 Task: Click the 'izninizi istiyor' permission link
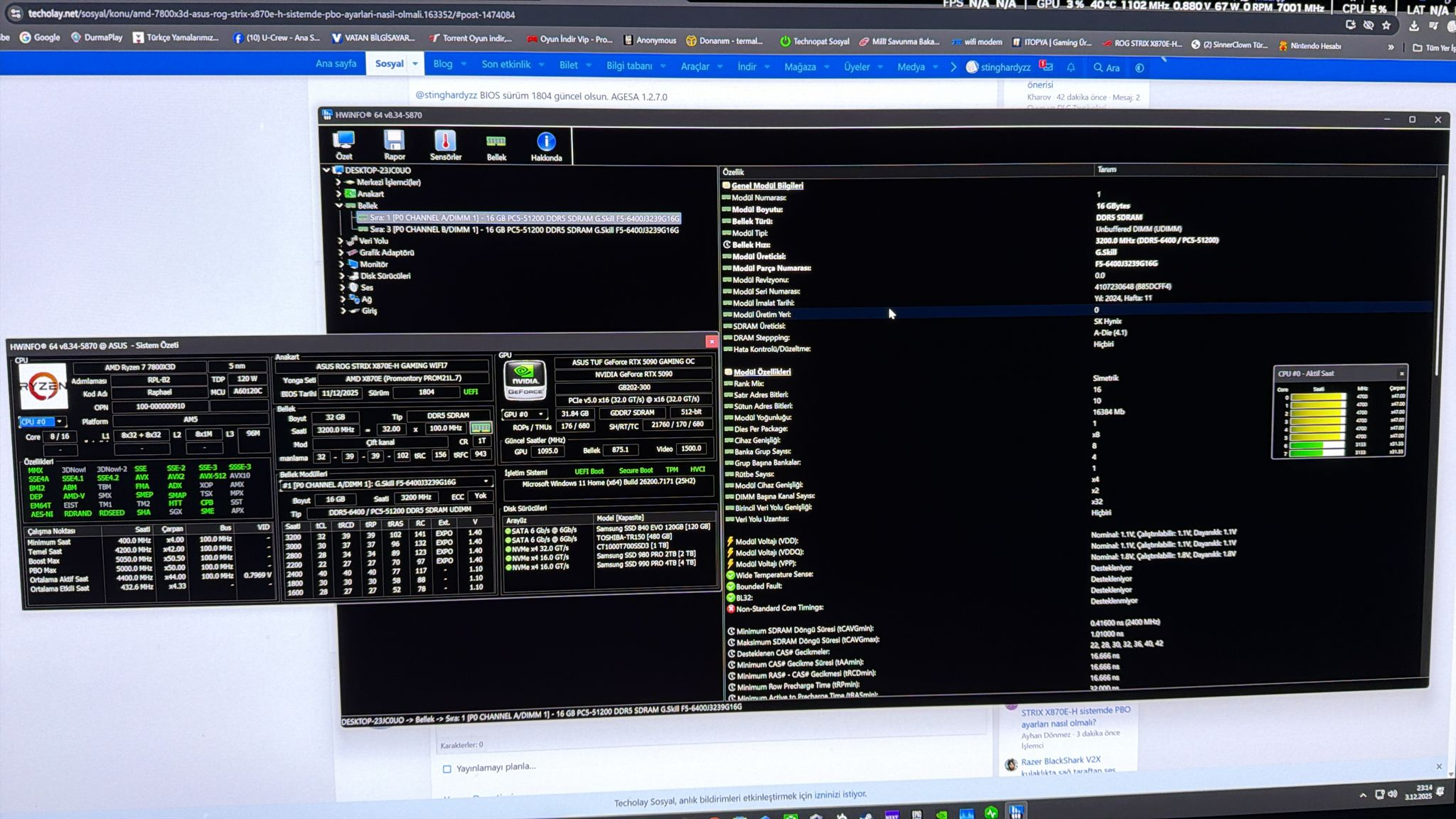pos(840,795)
